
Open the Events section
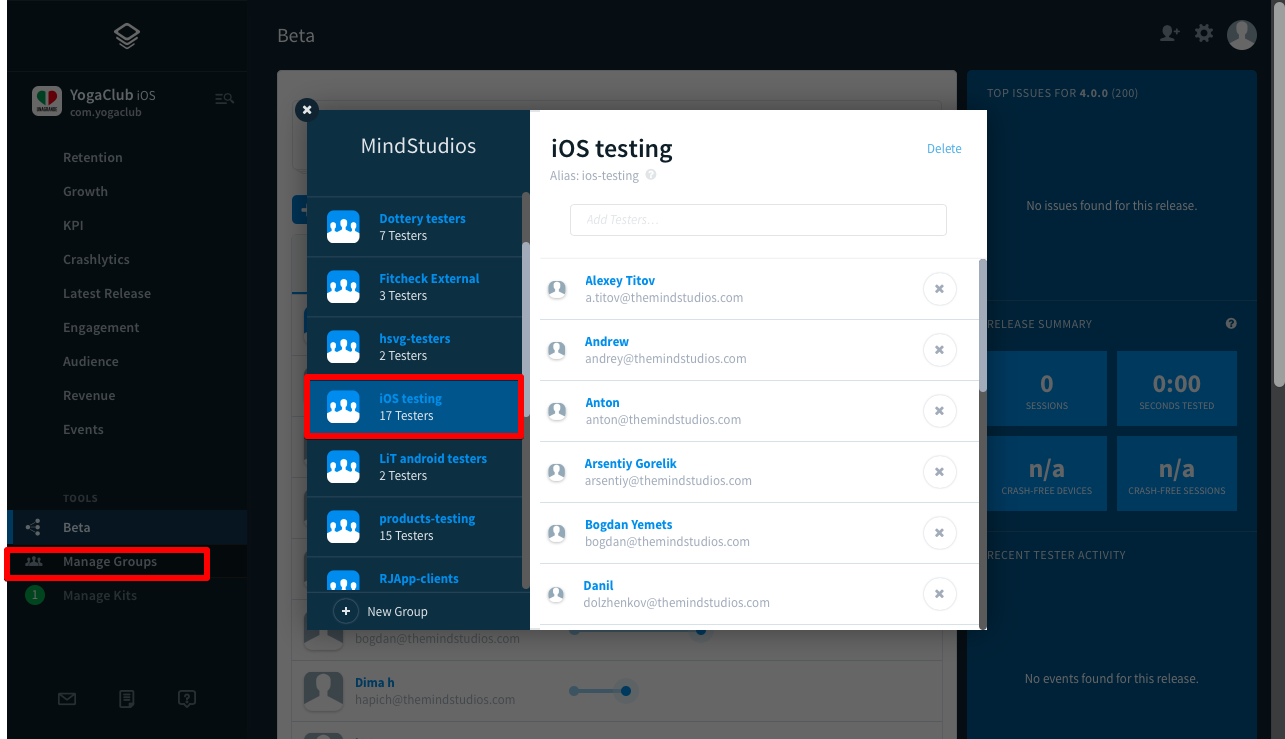click(x=83, y=429)
